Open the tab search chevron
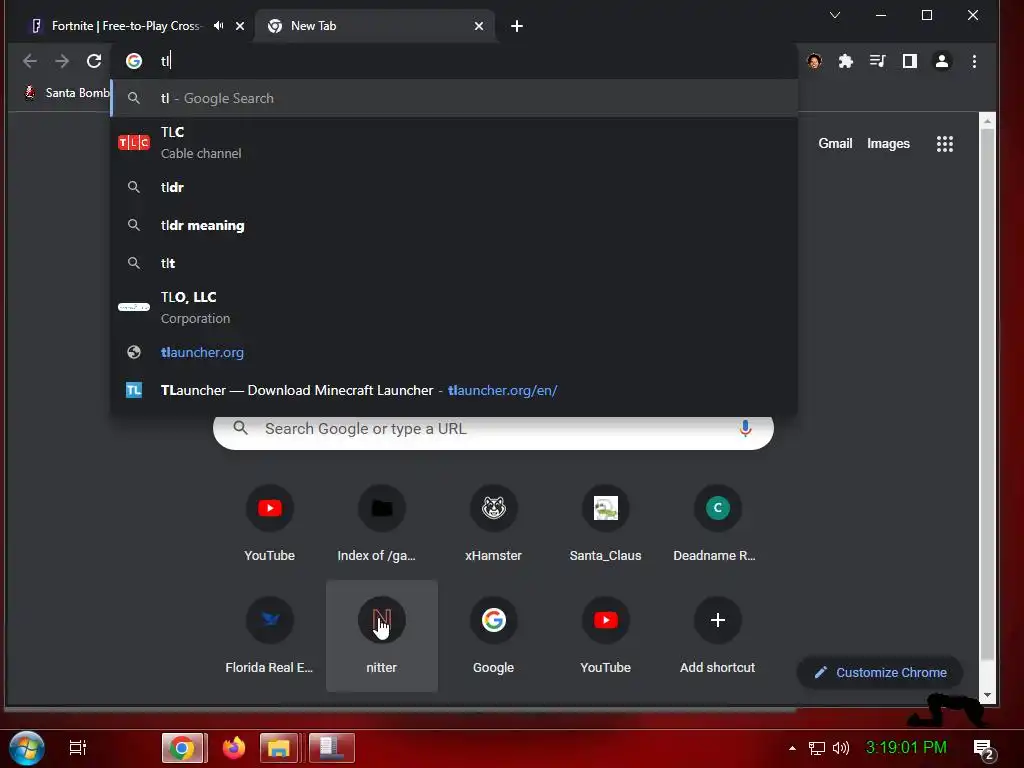 pyautogui.click(x=835, y=15)
